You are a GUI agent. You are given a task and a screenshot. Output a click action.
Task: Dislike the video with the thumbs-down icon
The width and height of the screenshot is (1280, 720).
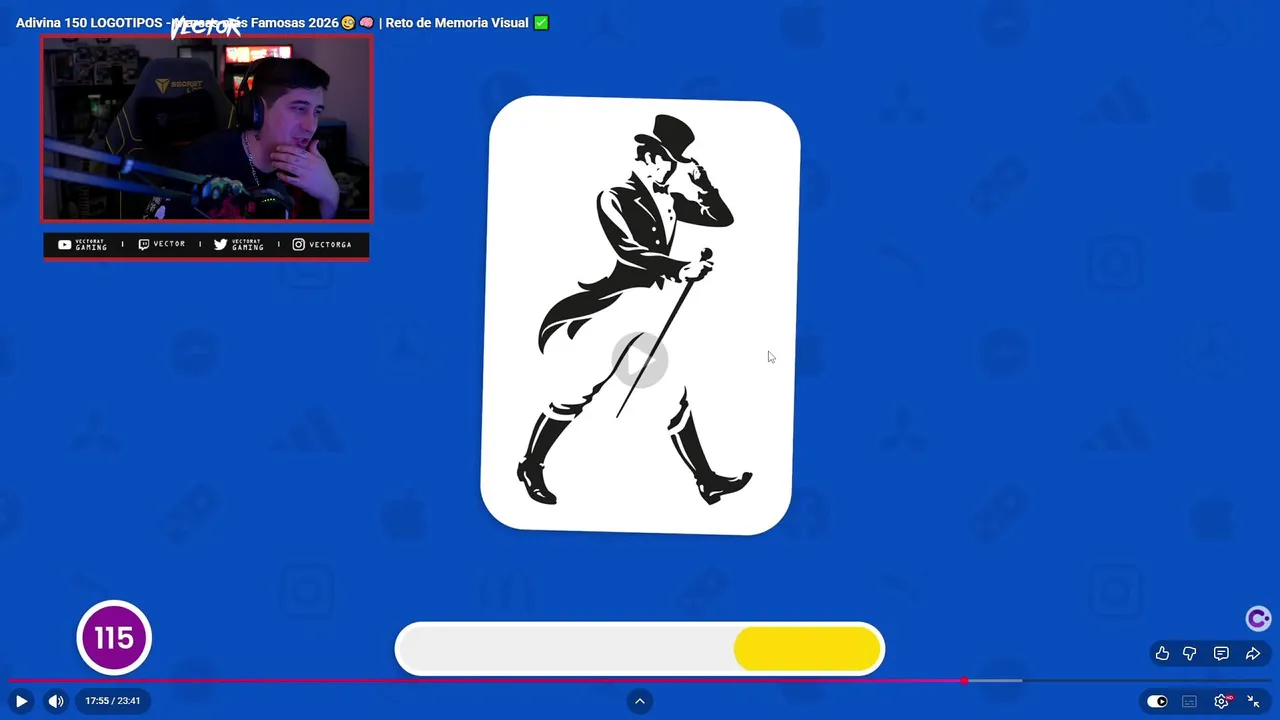pos(1190,653)
